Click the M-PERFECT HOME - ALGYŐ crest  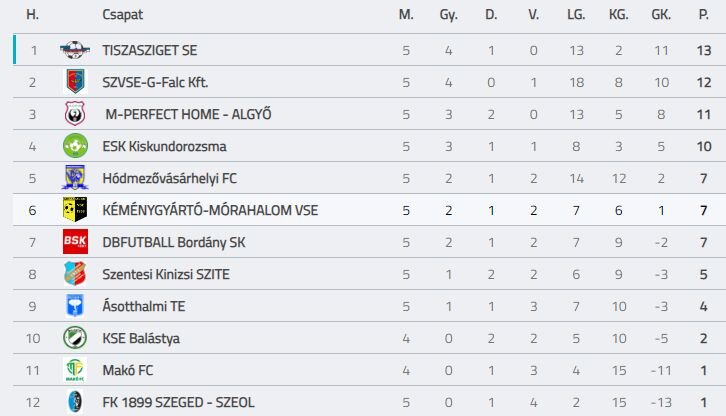75,114
